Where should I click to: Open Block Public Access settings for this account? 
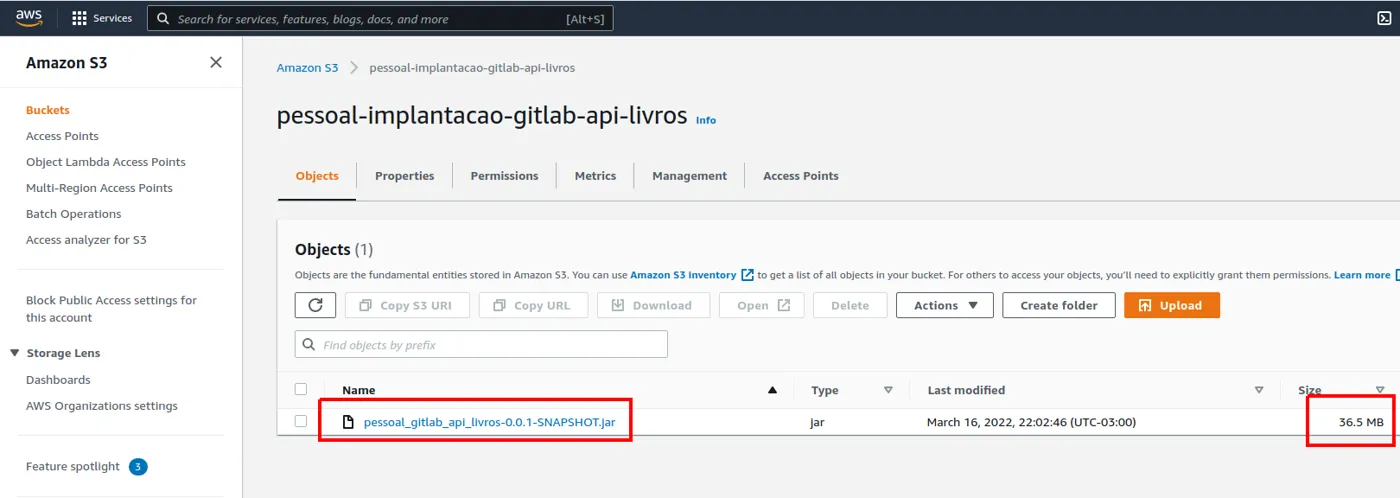tap(112, 309)
